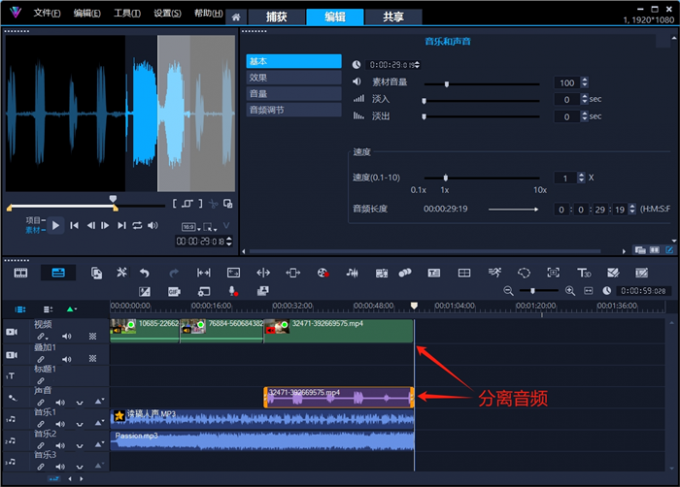This screenshot has width=680, height=487.
Task: Click the 素材音量 volume slider
Action: (x=481, y=84)
